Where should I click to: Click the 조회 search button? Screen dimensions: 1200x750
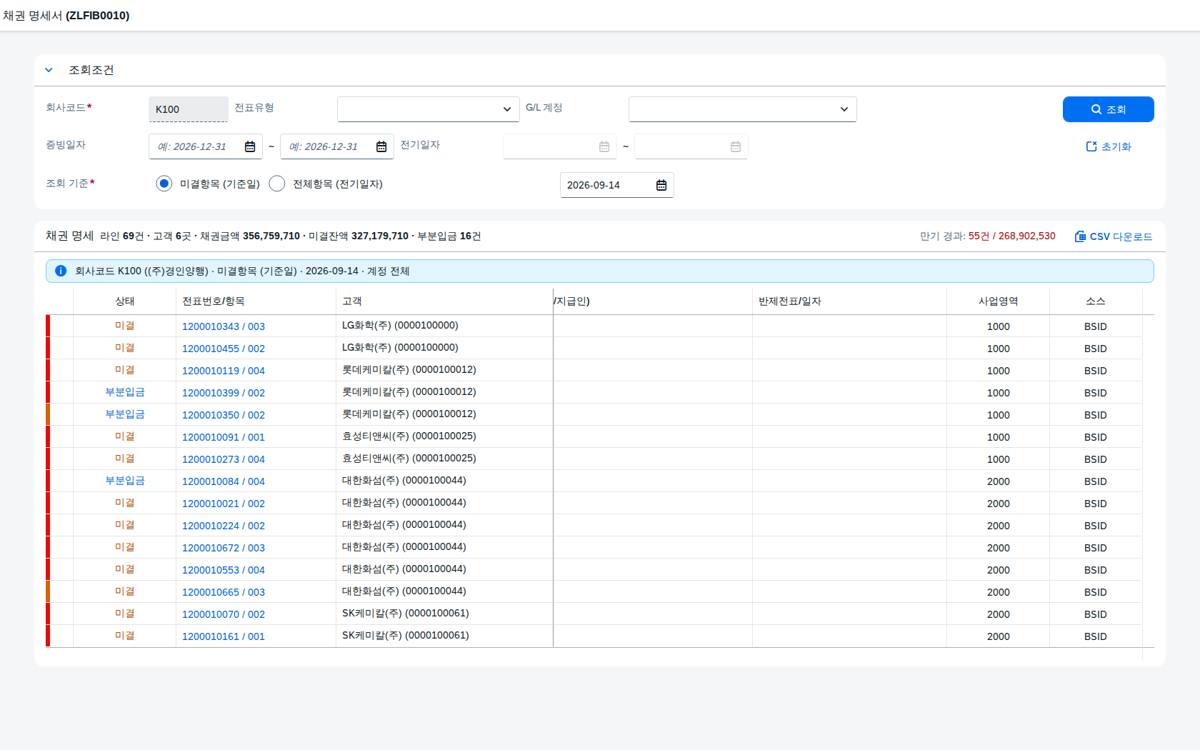(x=1108, y=109)
